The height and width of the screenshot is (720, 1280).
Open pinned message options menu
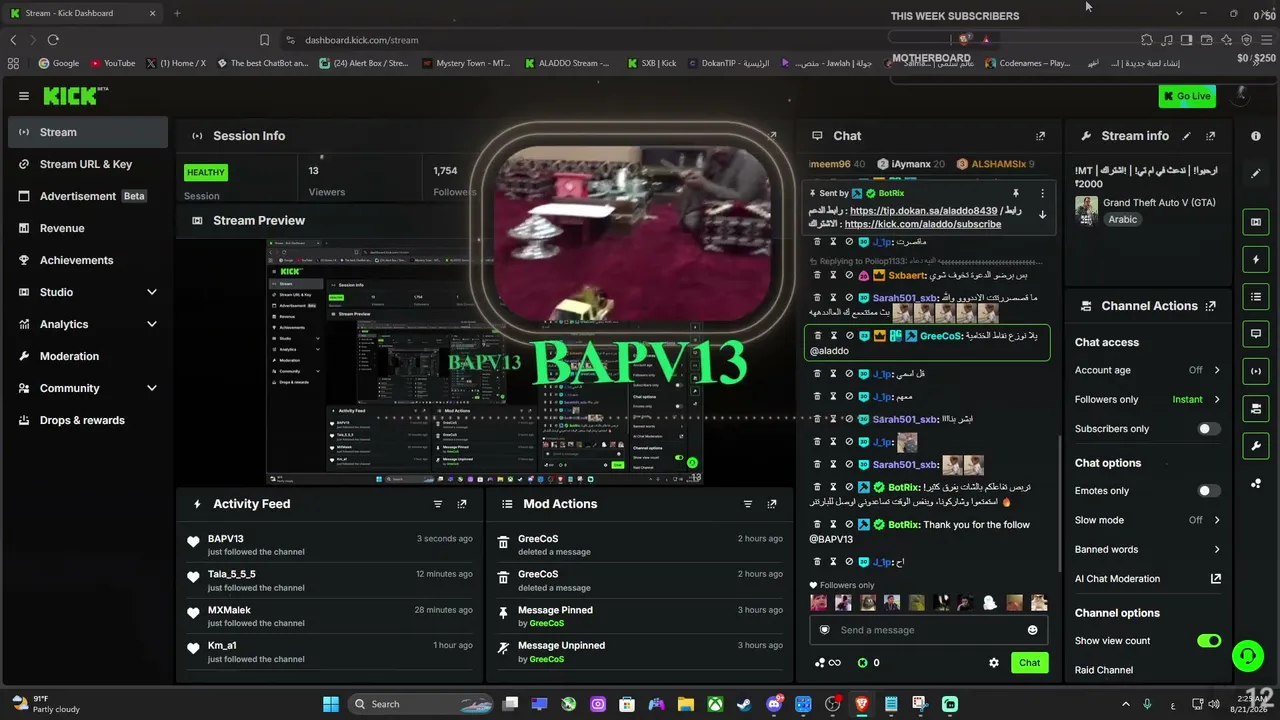pyautogui.click(x=1042, y=193)
